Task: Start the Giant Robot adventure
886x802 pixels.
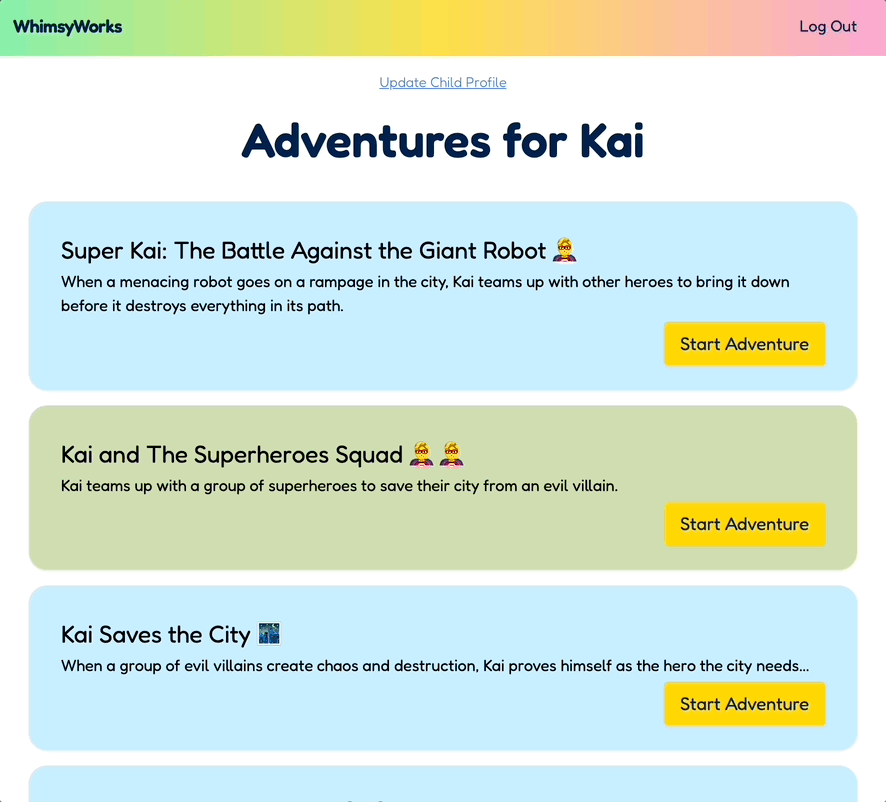Action: click(744, 344)
